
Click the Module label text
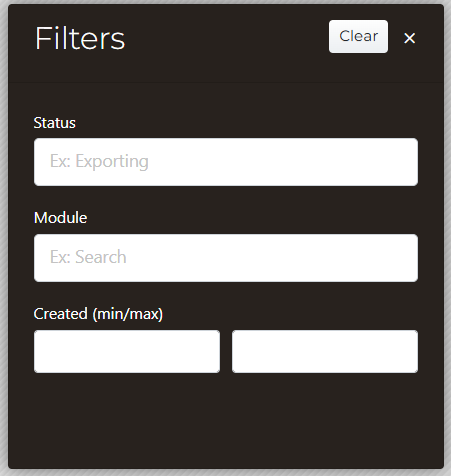coord(61,218)
